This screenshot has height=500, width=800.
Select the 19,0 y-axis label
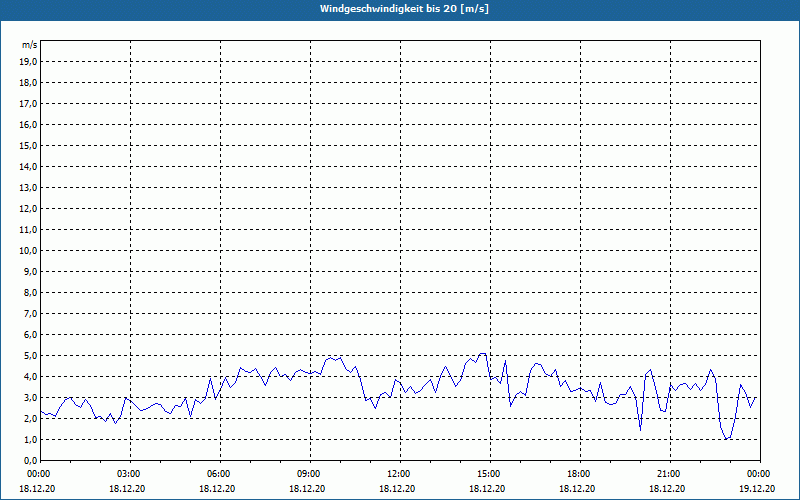(x=29, y=61)
